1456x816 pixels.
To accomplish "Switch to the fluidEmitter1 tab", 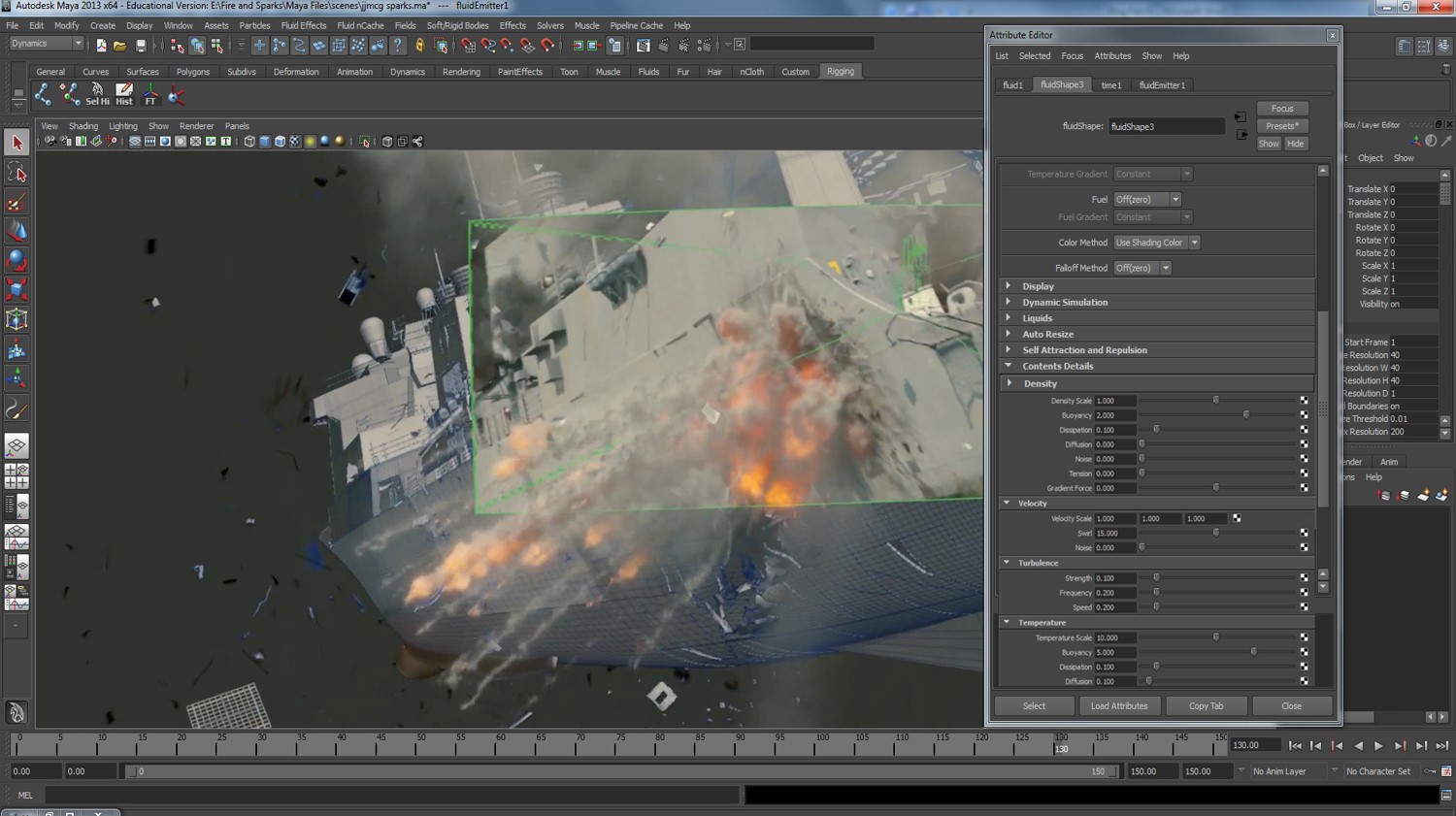I will [x=1161, y=85].
